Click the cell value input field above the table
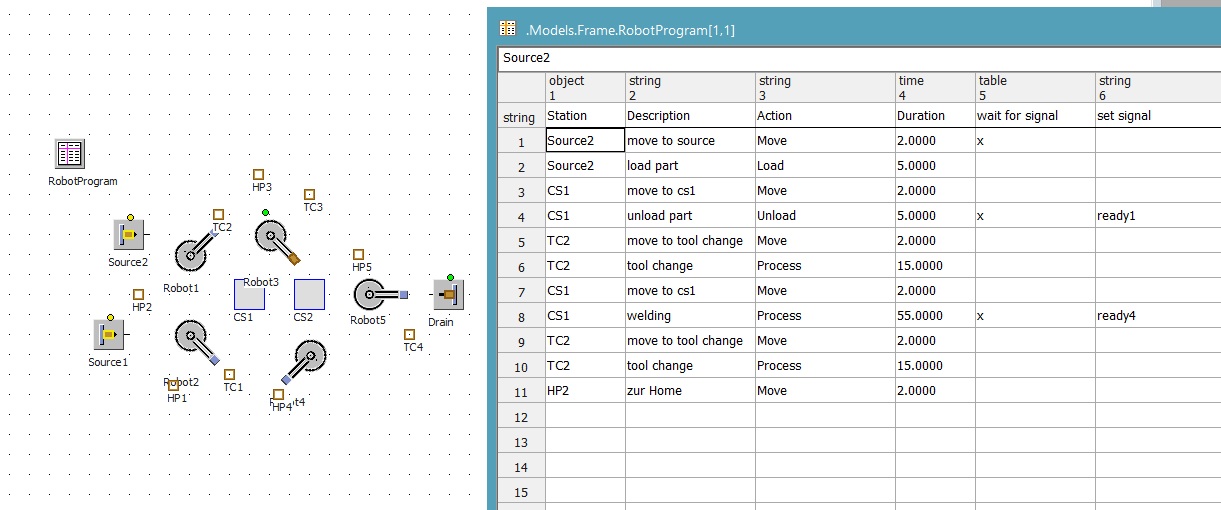Image resolution: width=1221 pixels, height=510 pixels. coord(858,58)
